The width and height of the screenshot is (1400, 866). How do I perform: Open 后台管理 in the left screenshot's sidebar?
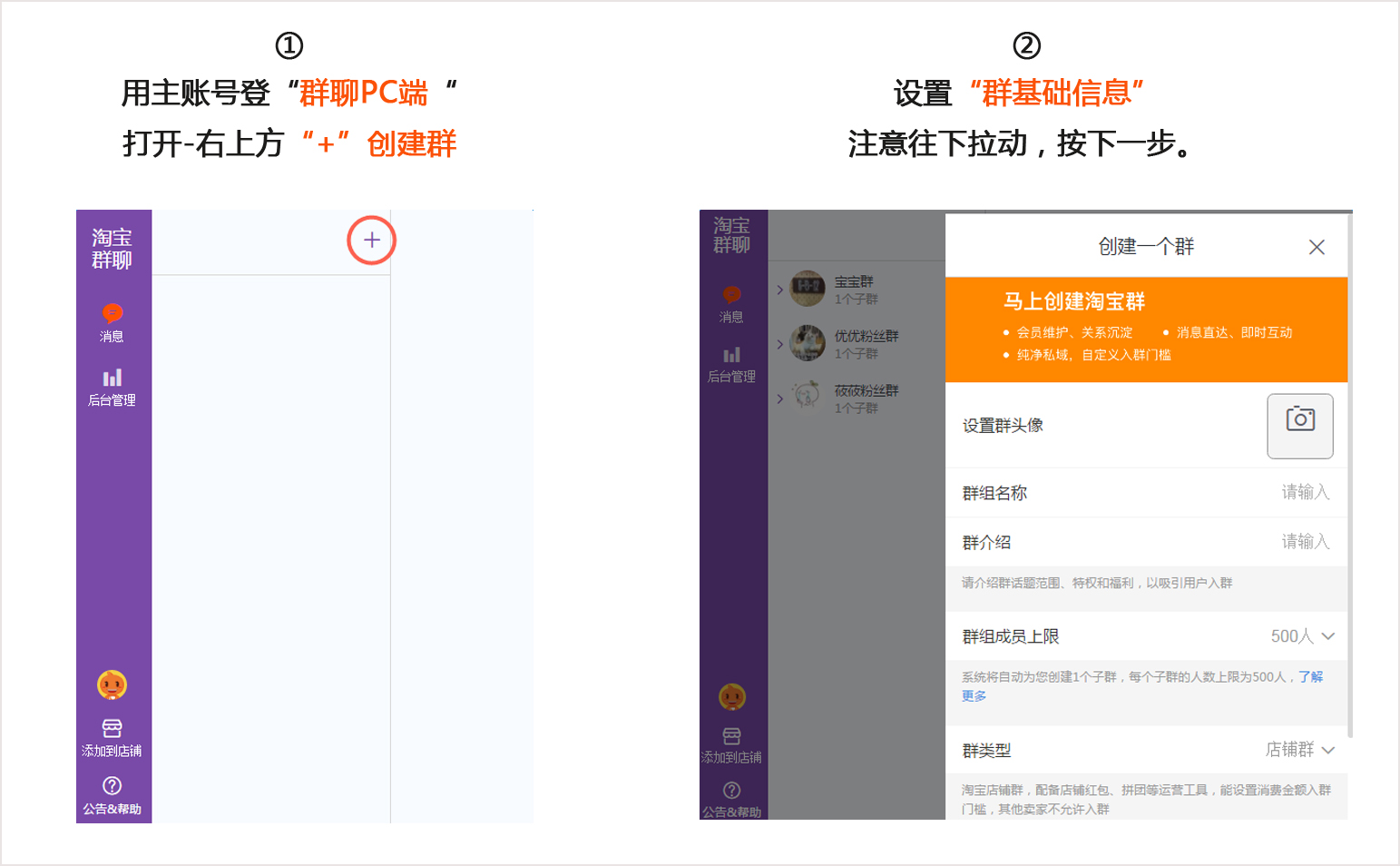pos(112,388)
